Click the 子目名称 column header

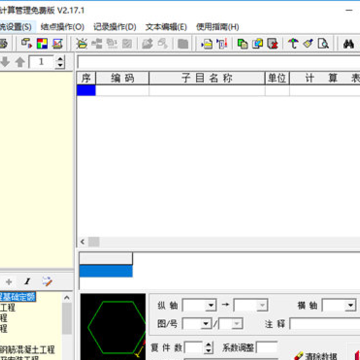click(207, 78)
